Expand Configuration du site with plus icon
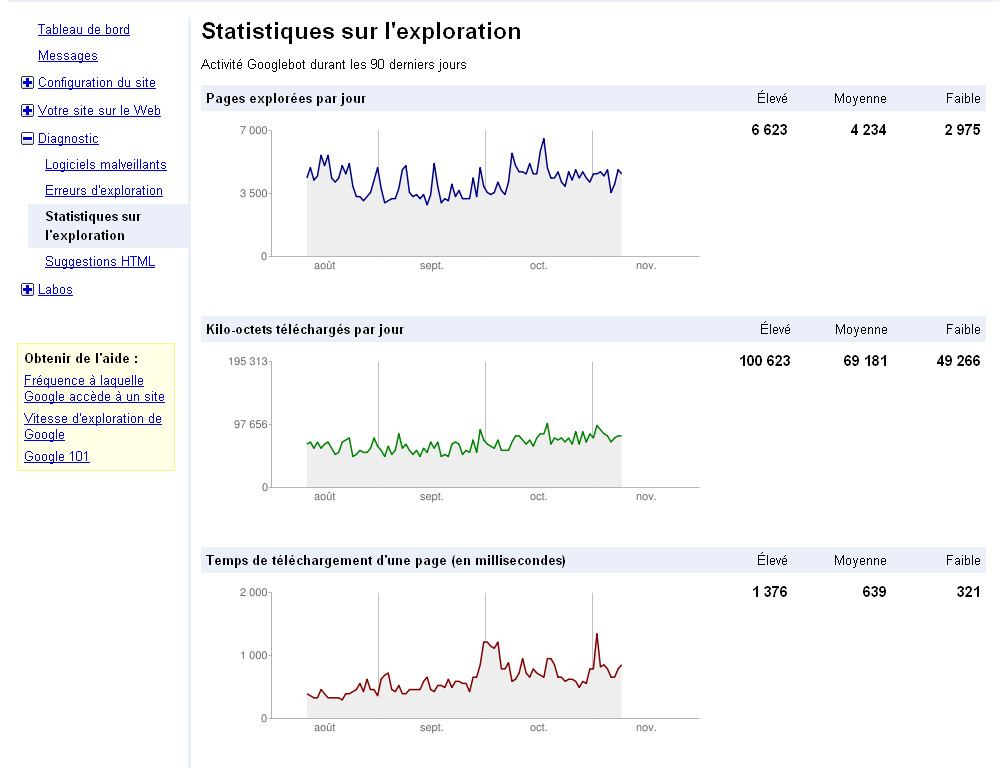The image size is (1005, 768). pyautogui.click(x=27, y=83)
